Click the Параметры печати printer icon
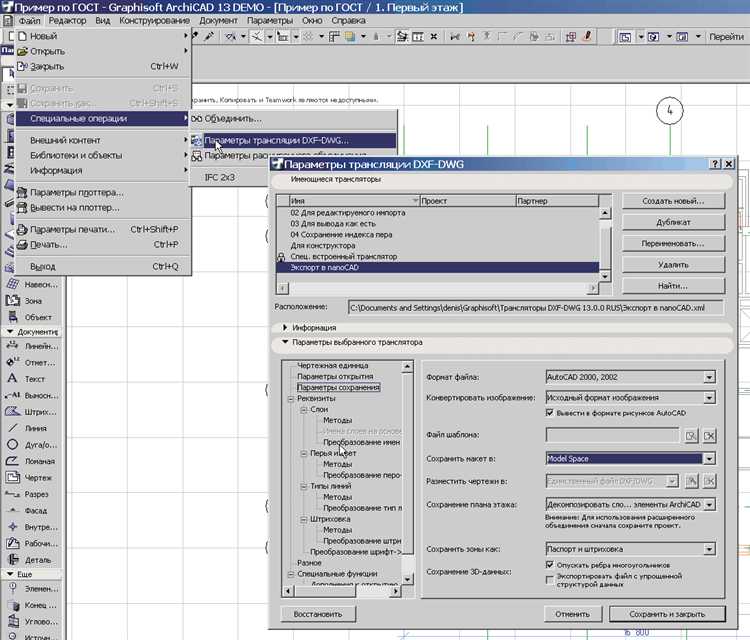The width and height of the screenshot is (750, 640). click(x=22, y=230)
